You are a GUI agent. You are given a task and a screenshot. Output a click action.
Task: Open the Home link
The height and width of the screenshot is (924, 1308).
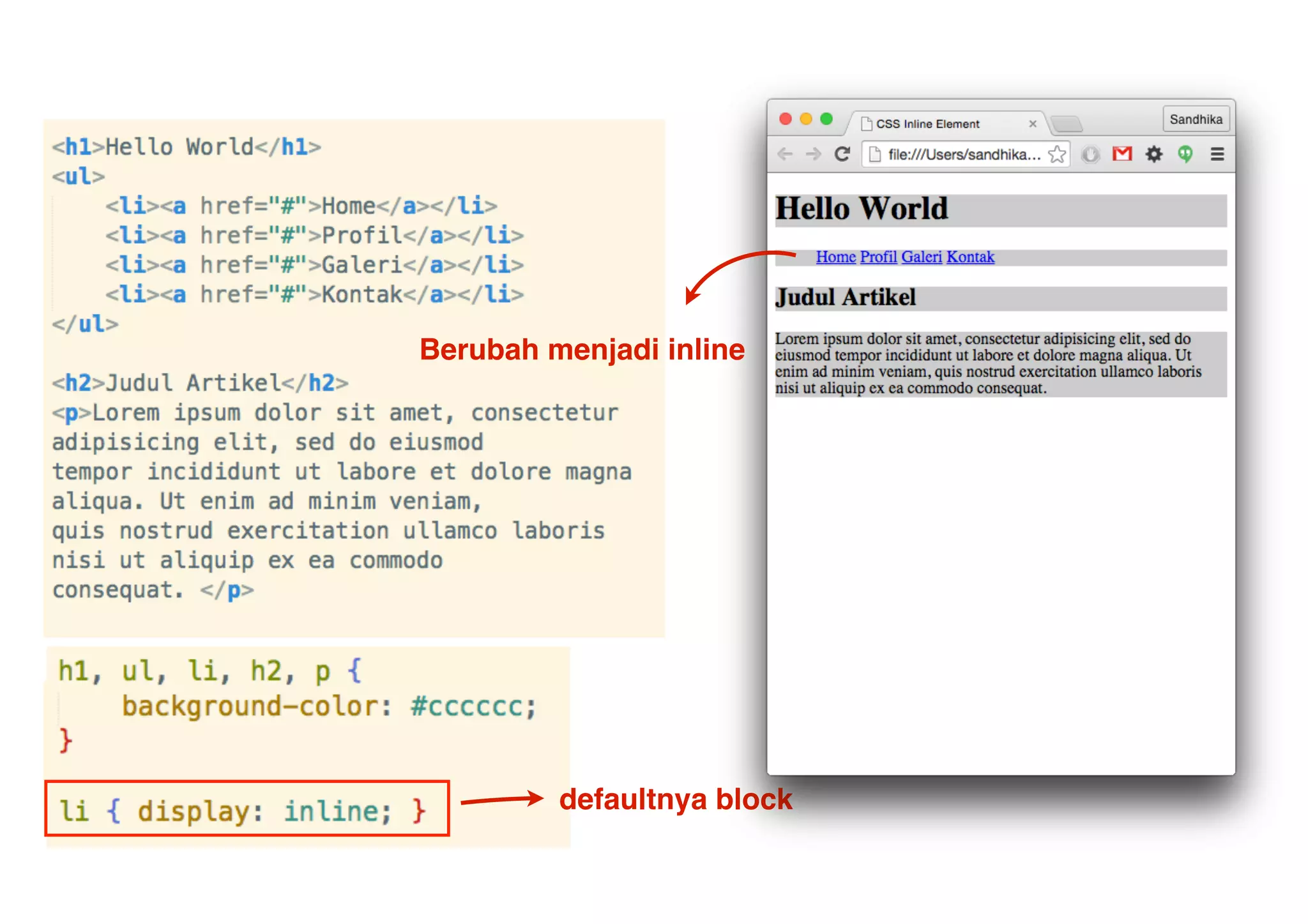pos(835,257)
